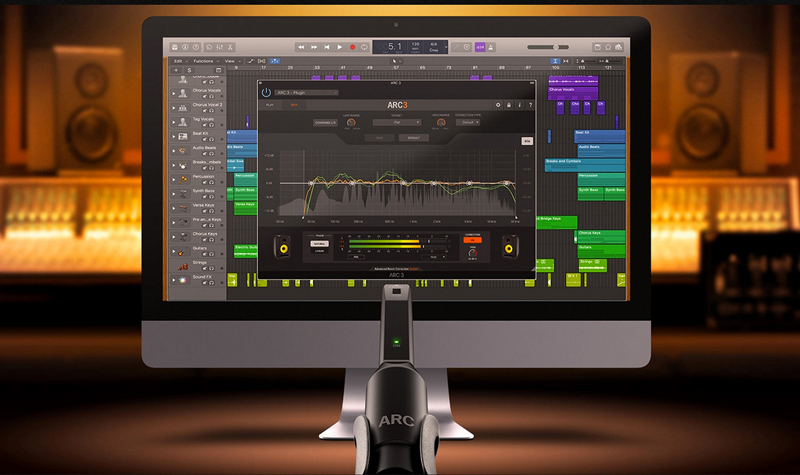Open the Media Browser button
The width and height of the screenshot is (800, 475).
tap(618, 47)
